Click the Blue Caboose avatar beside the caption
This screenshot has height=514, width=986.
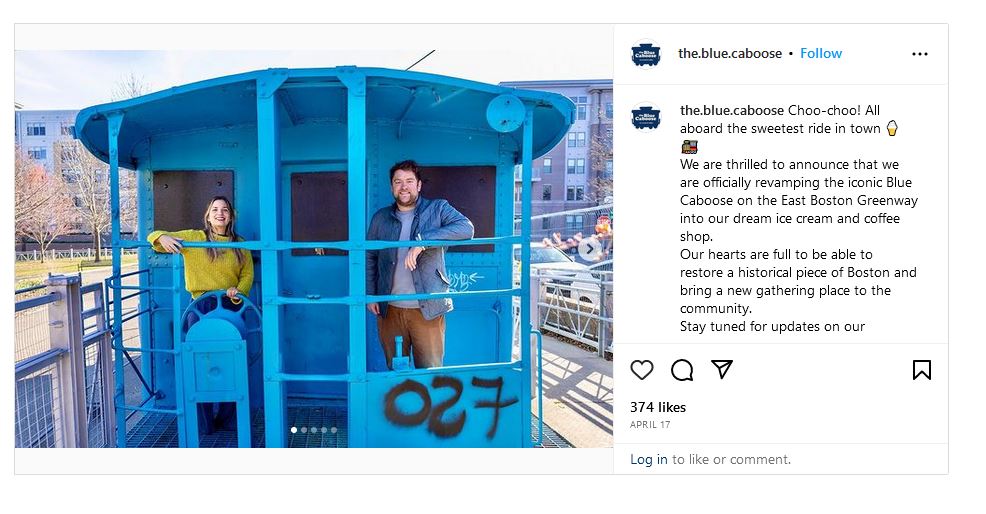(x=646, y=117)
